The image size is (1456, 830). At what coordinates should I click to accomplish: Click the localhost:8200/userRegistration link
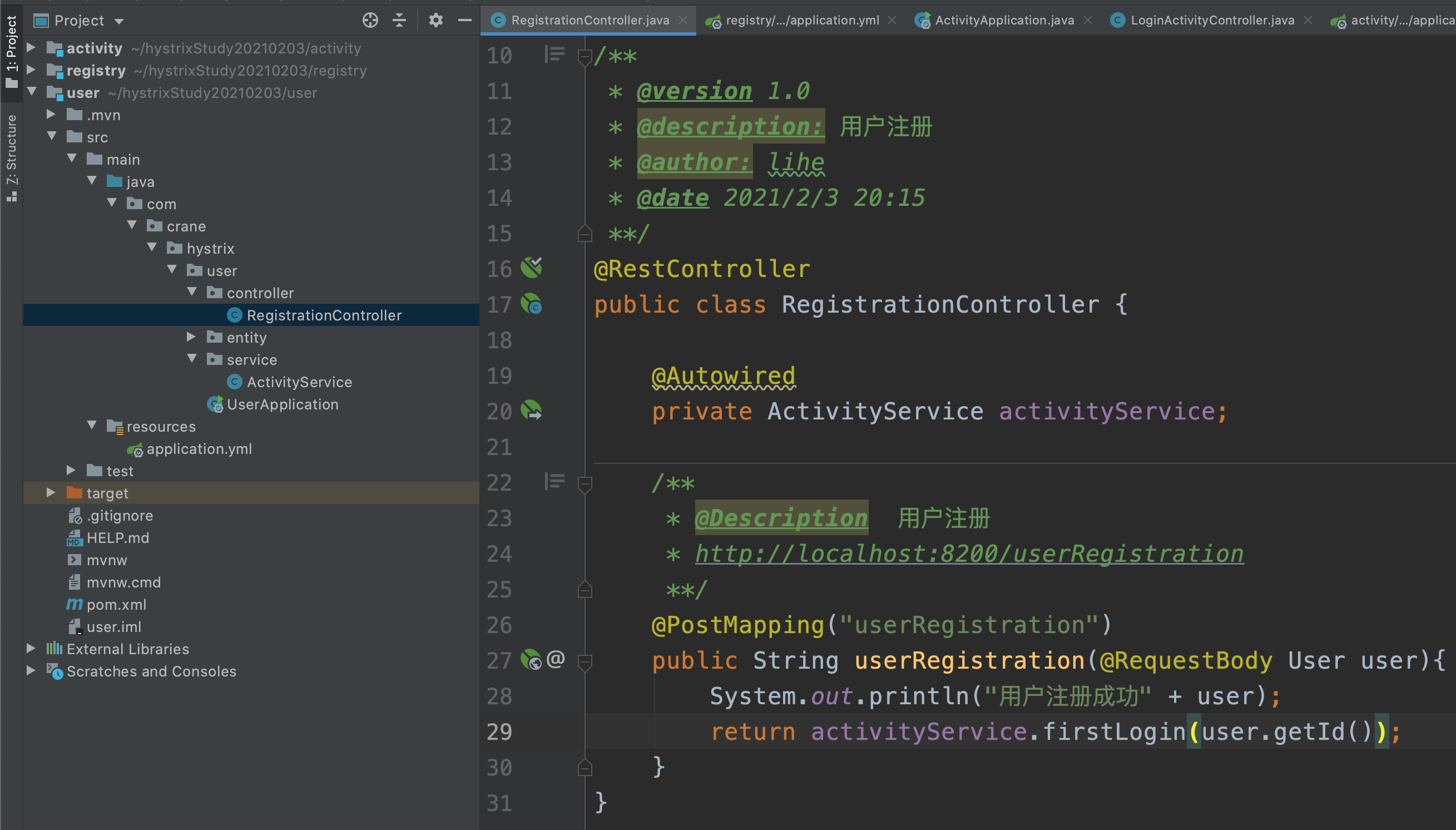coord(969,554)
